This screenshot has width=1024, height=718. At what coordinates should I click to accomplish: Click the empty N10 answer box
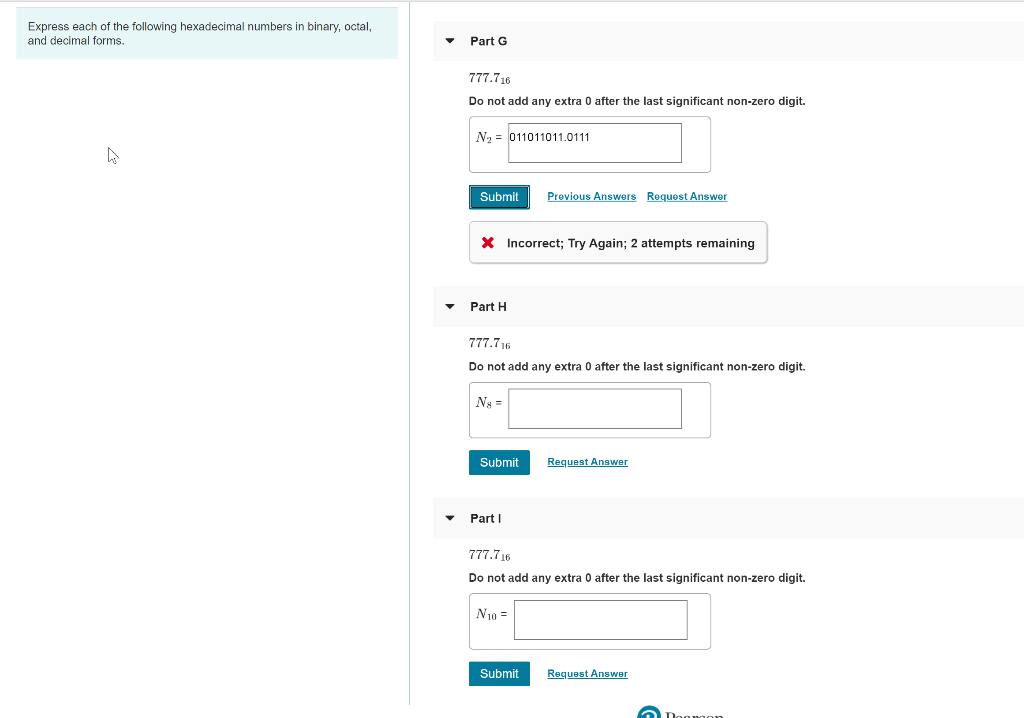click(600, 620)
